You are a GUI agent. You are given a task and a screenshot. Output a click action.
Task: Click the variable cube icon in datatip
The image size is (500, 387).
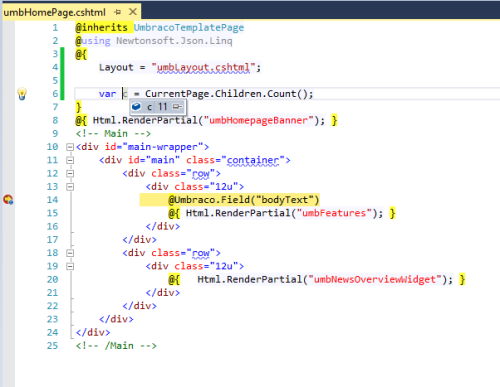(136, 107)
